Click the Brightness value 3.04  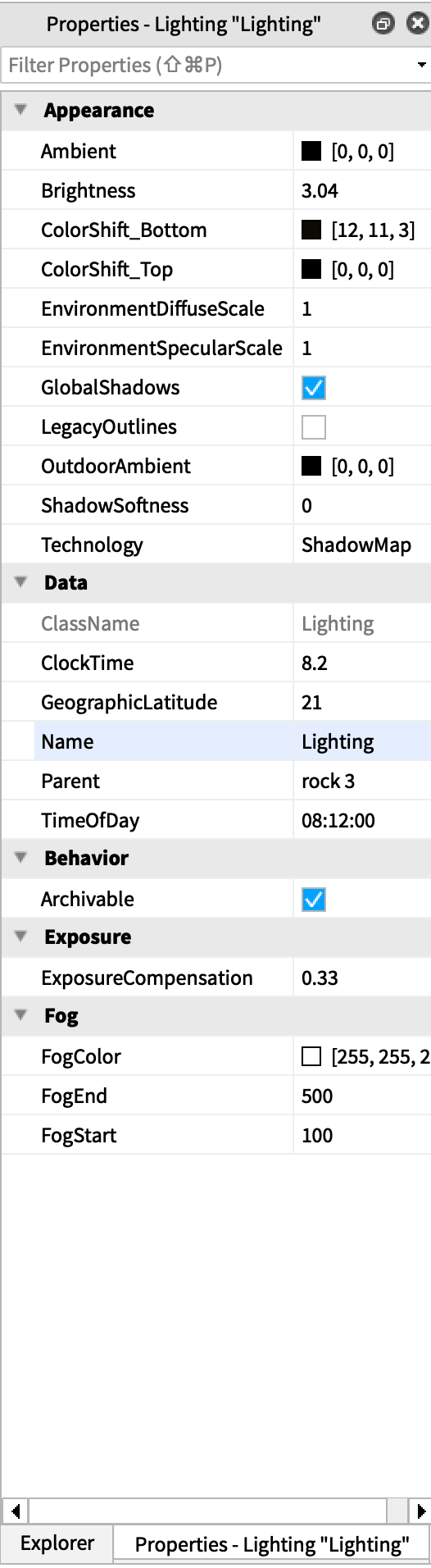(x=320, y=191)
